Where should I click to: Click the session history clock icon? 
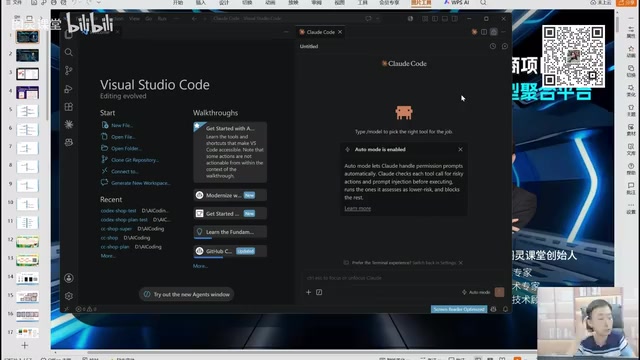(493, 46)
